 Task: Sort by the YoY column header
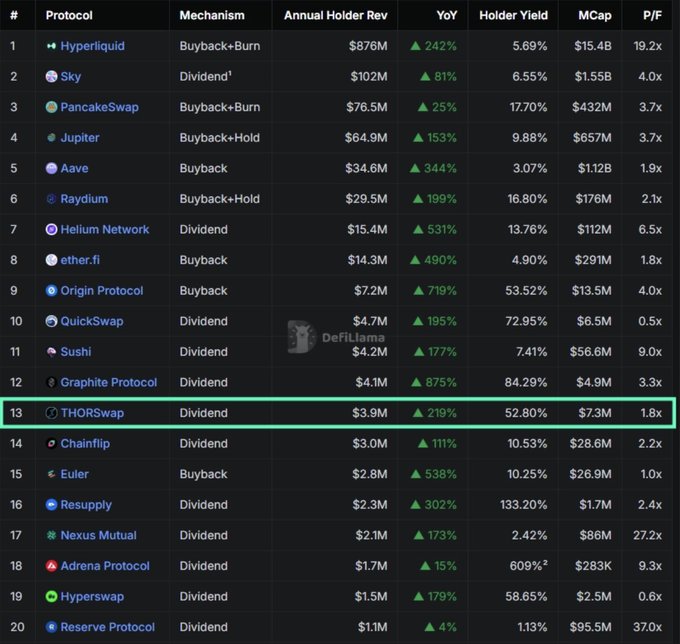(446, 16)
